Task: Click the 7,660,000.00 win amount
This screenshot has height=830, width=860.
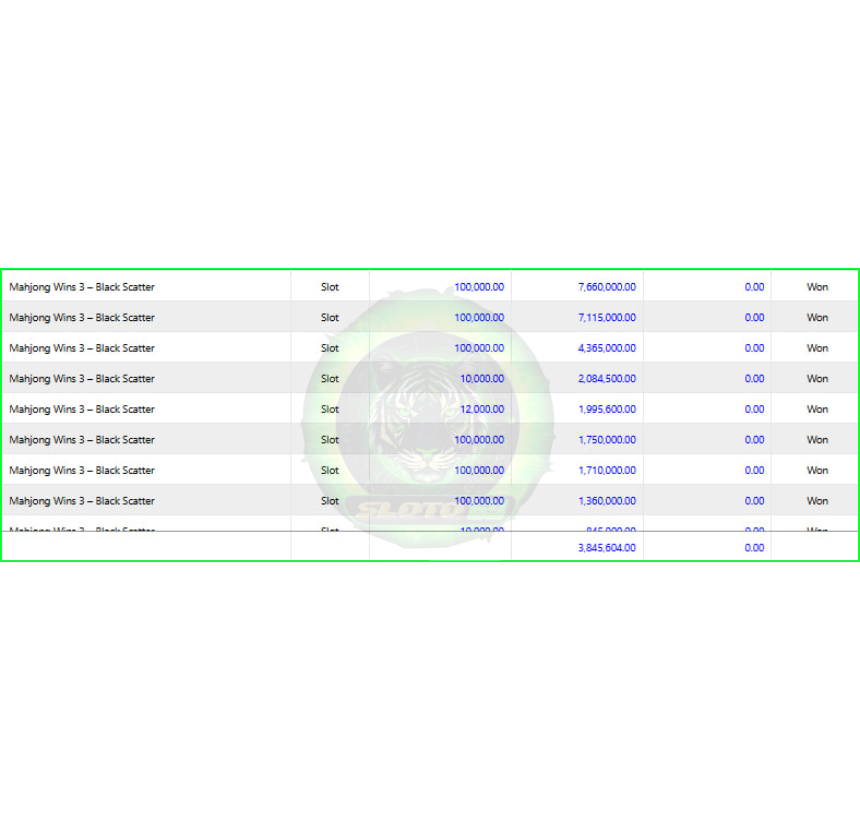Action: point(607,287)
